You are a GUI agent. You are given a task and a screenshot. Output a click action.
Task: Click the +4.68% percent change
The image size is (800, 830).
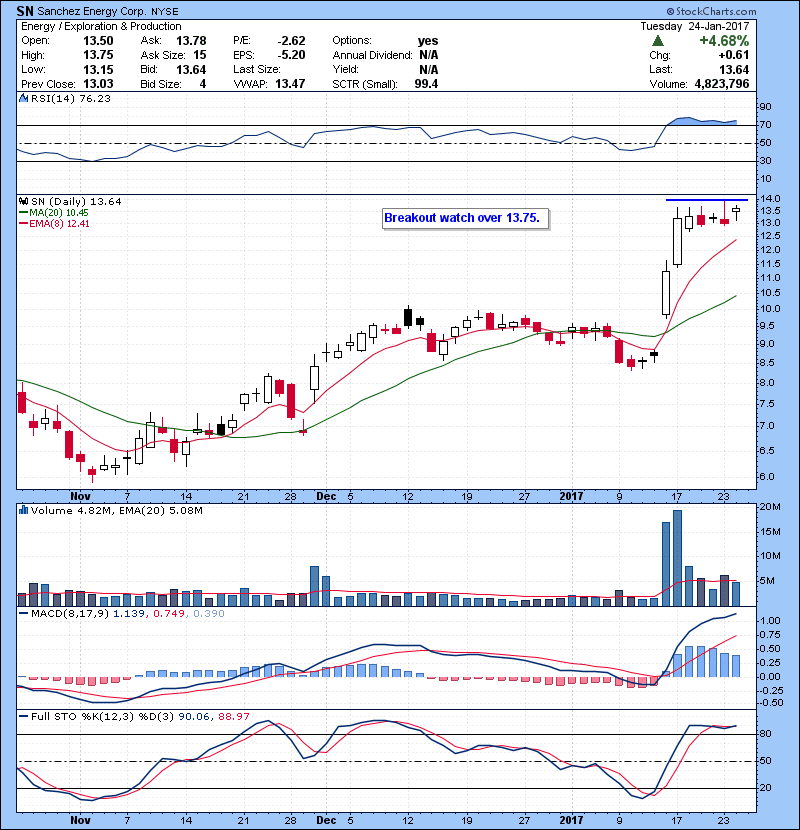[724, 41]
